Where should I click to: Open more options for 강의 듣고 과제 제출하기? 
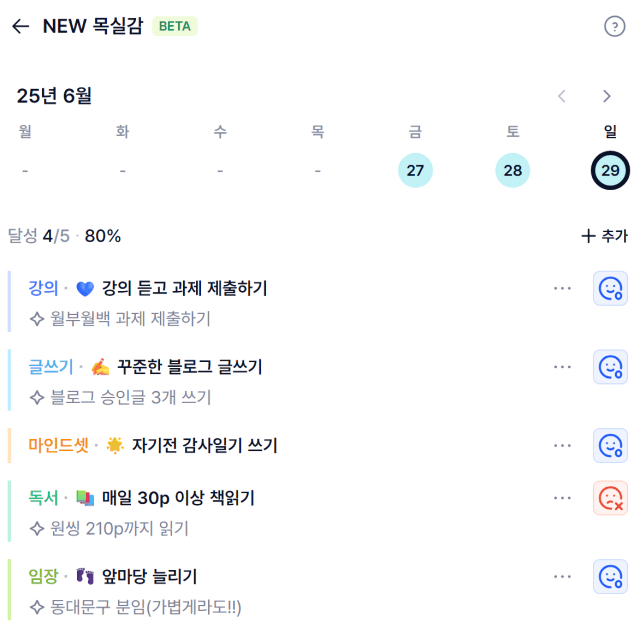coord(562,288)
